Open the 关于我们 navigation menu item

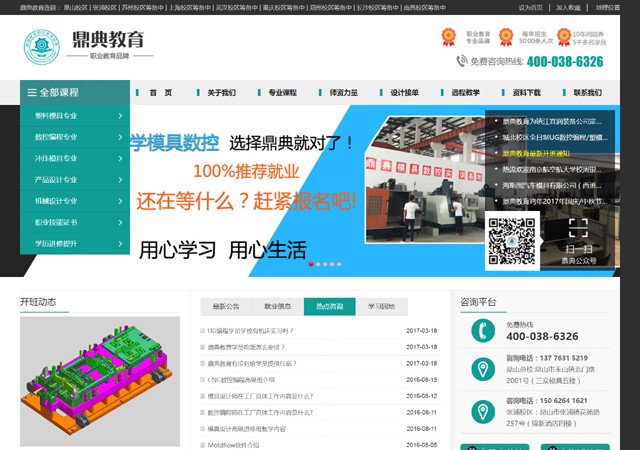(222, 93)
